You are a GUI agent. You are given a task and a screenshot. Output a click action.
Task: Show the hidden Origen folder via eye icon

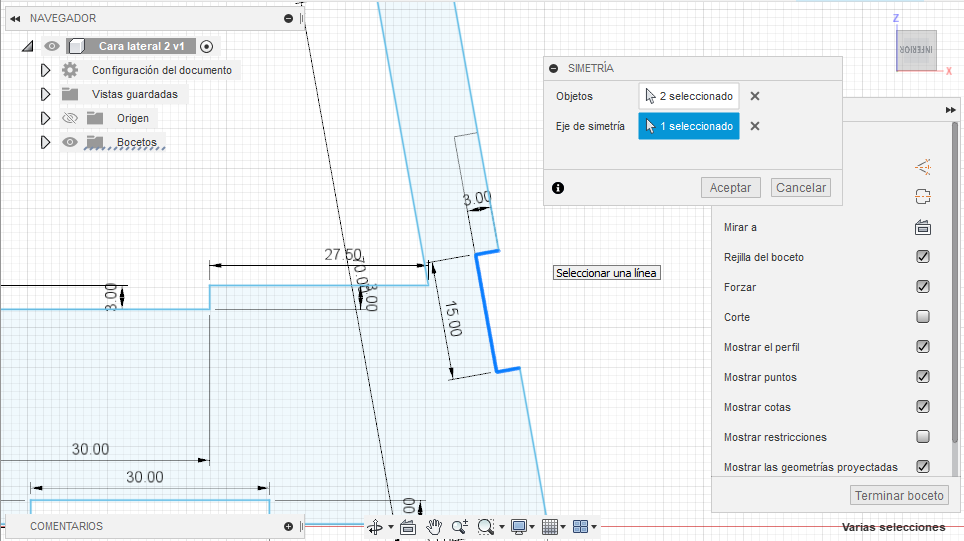(x=70, y=118)
